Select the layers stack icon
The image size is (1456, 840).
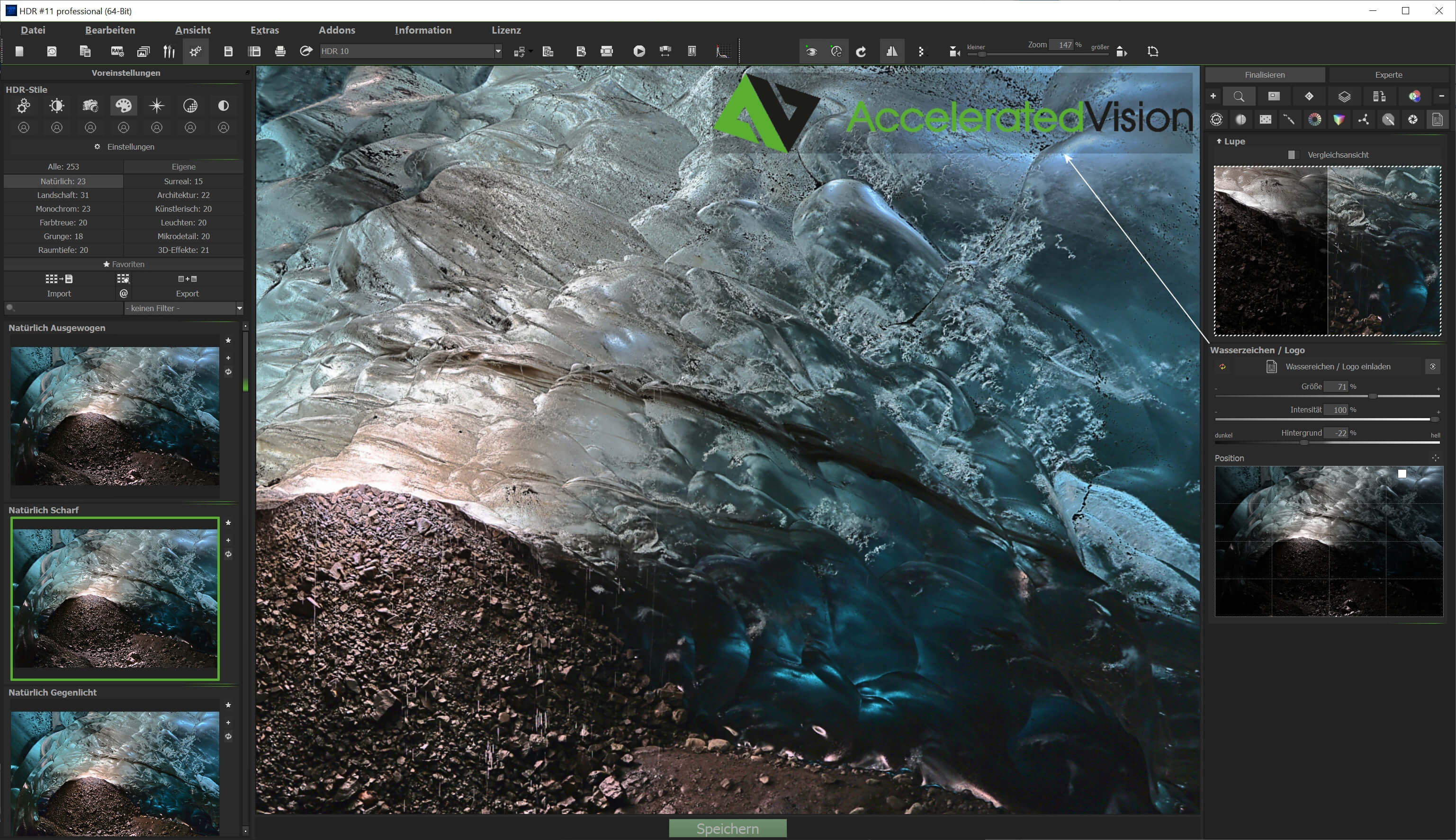coord(1344,96)
